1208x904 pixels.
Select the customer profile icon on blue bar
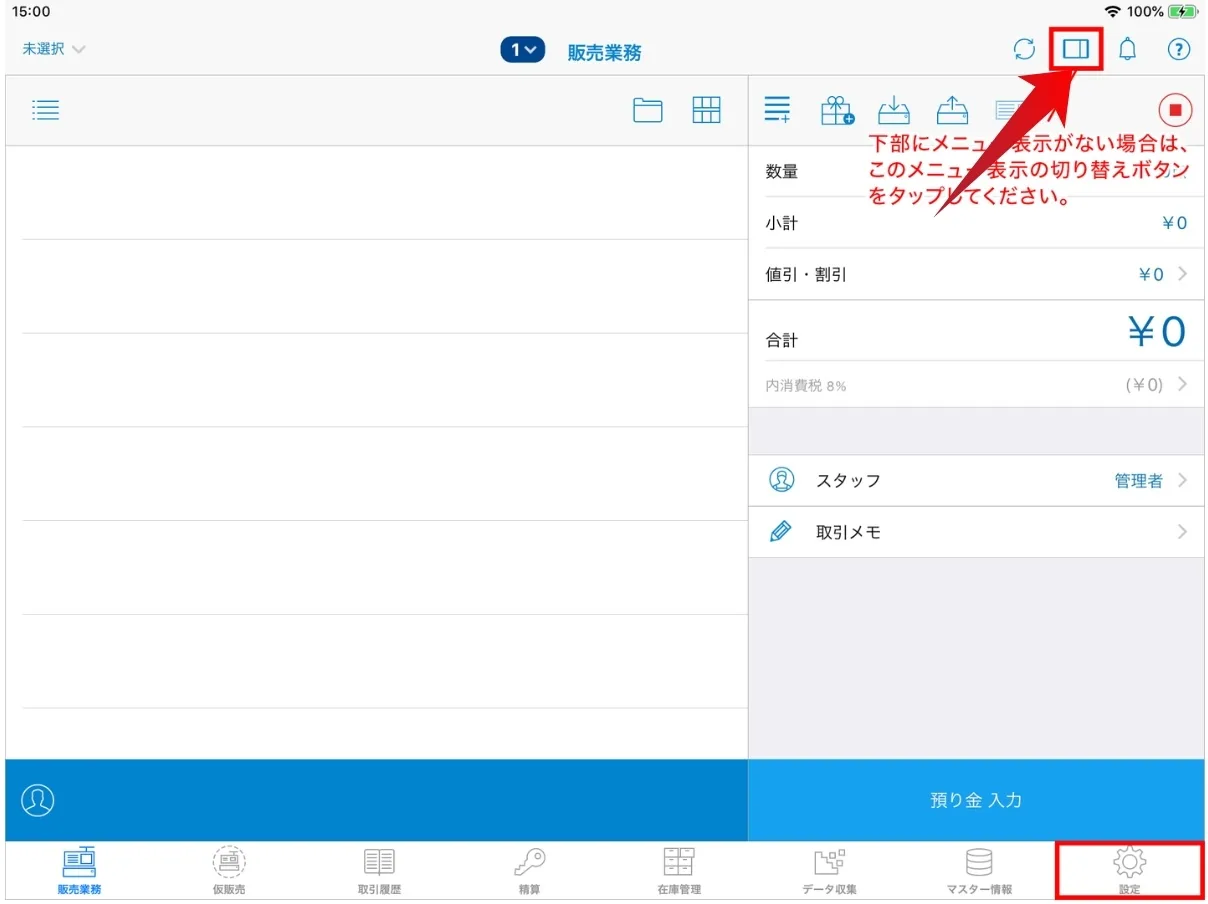click(38, 800)
